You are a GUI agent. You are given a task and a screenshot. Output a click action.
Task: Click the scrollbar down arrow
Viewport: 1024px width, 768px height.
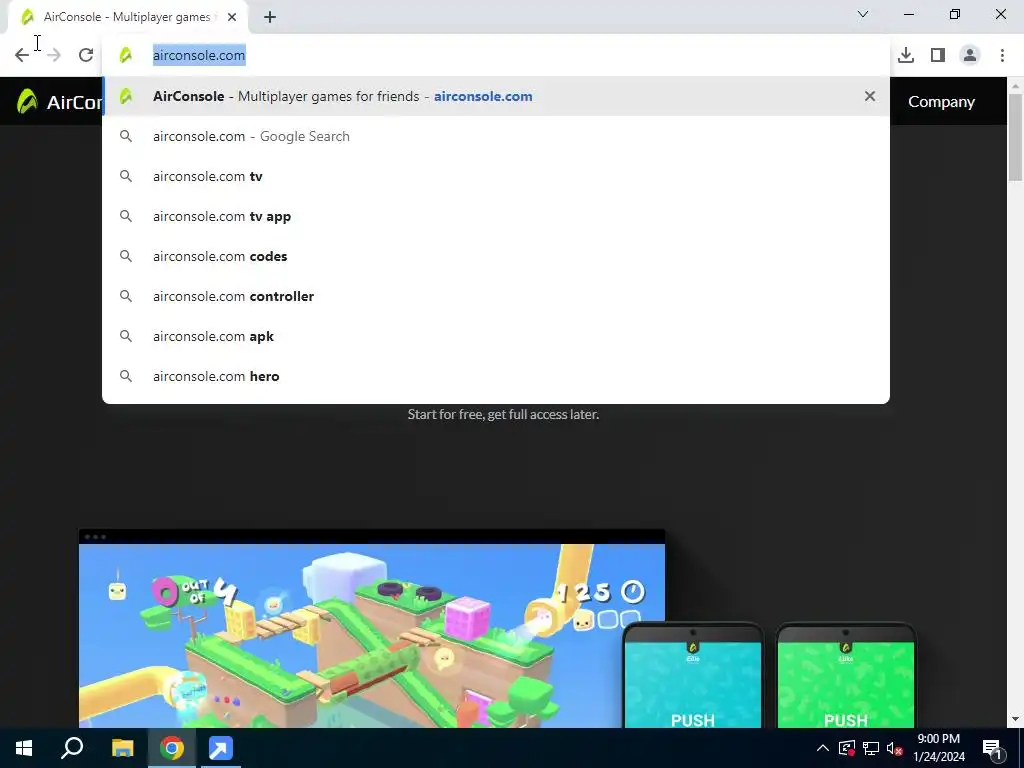coord(1016,720)
